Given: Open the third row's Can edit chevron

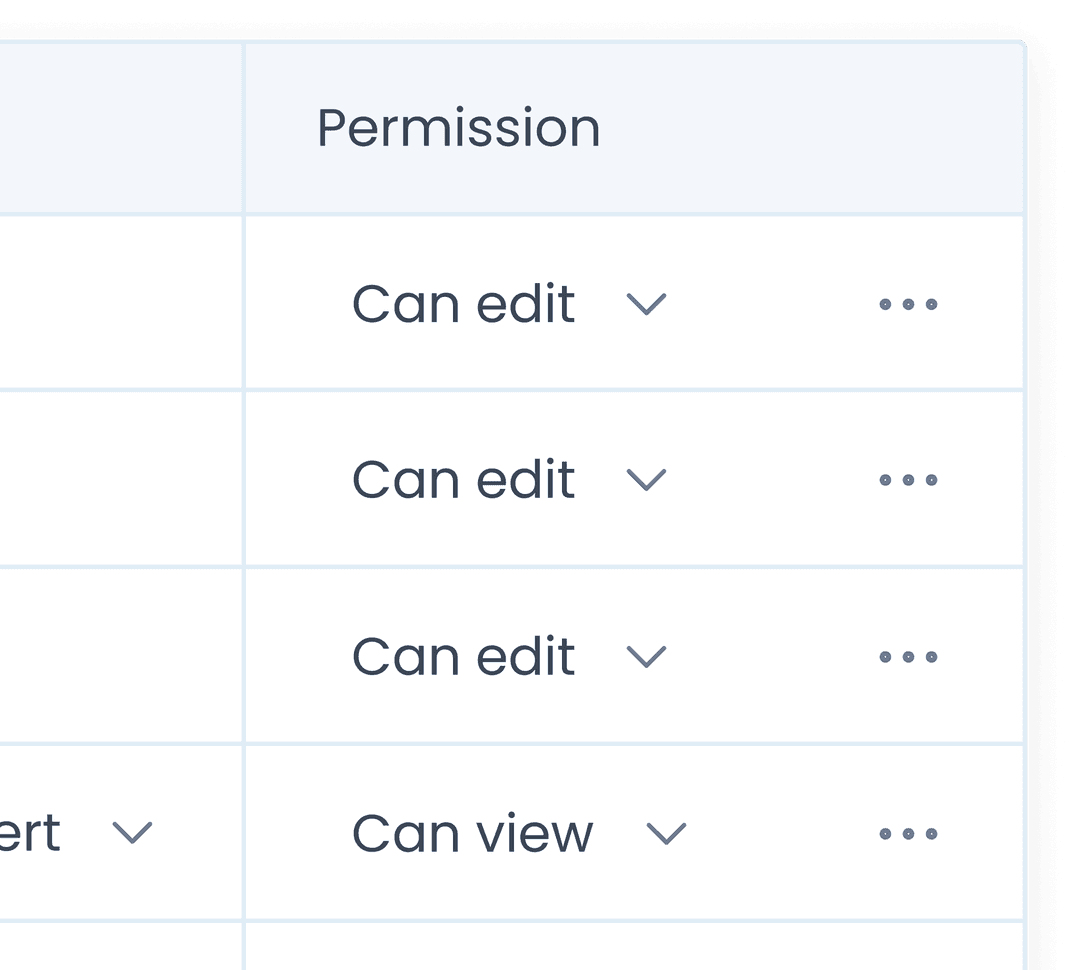Looking at the screenshot, I should [646, 657].
